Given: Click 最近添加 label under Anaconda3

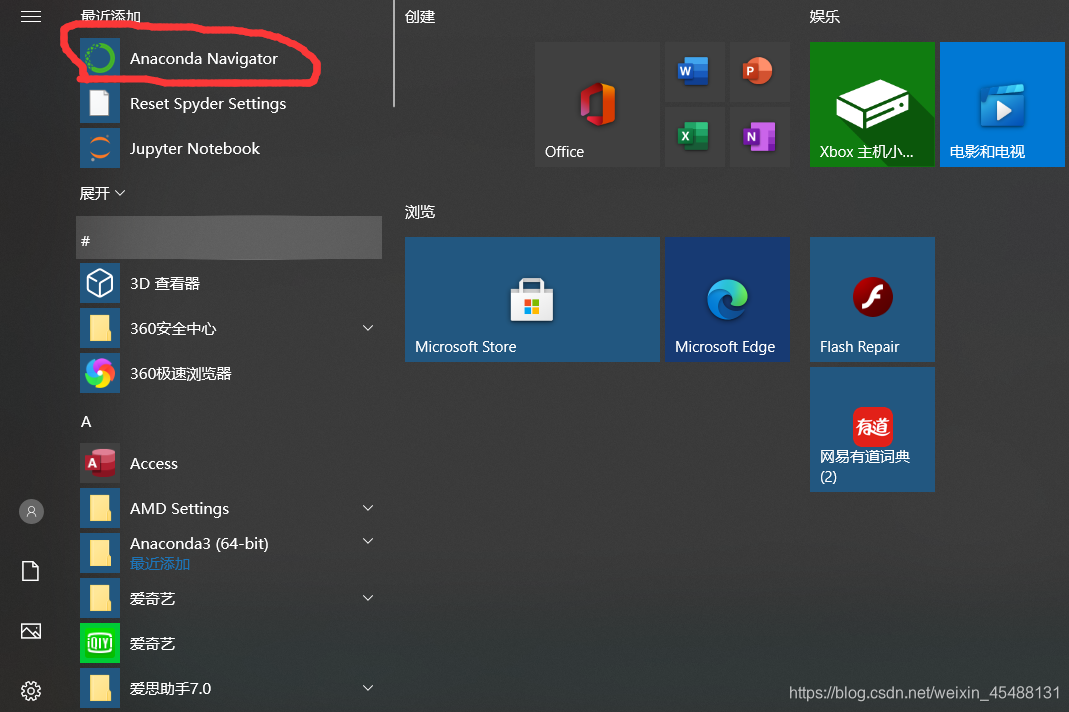Looking at the screenshot, I should (160, 564).
